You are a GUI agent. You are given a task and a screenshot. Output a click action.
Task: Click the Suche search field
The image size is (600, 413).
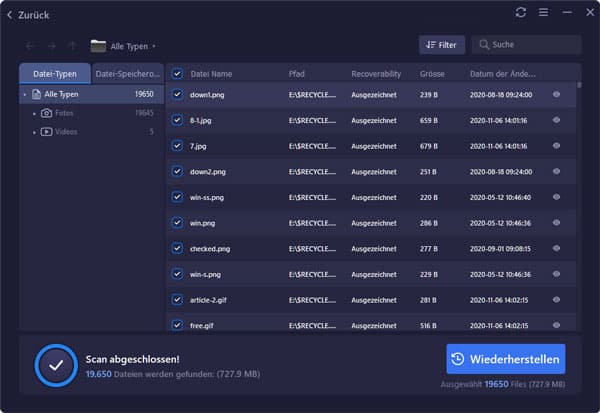pos(527,45)
